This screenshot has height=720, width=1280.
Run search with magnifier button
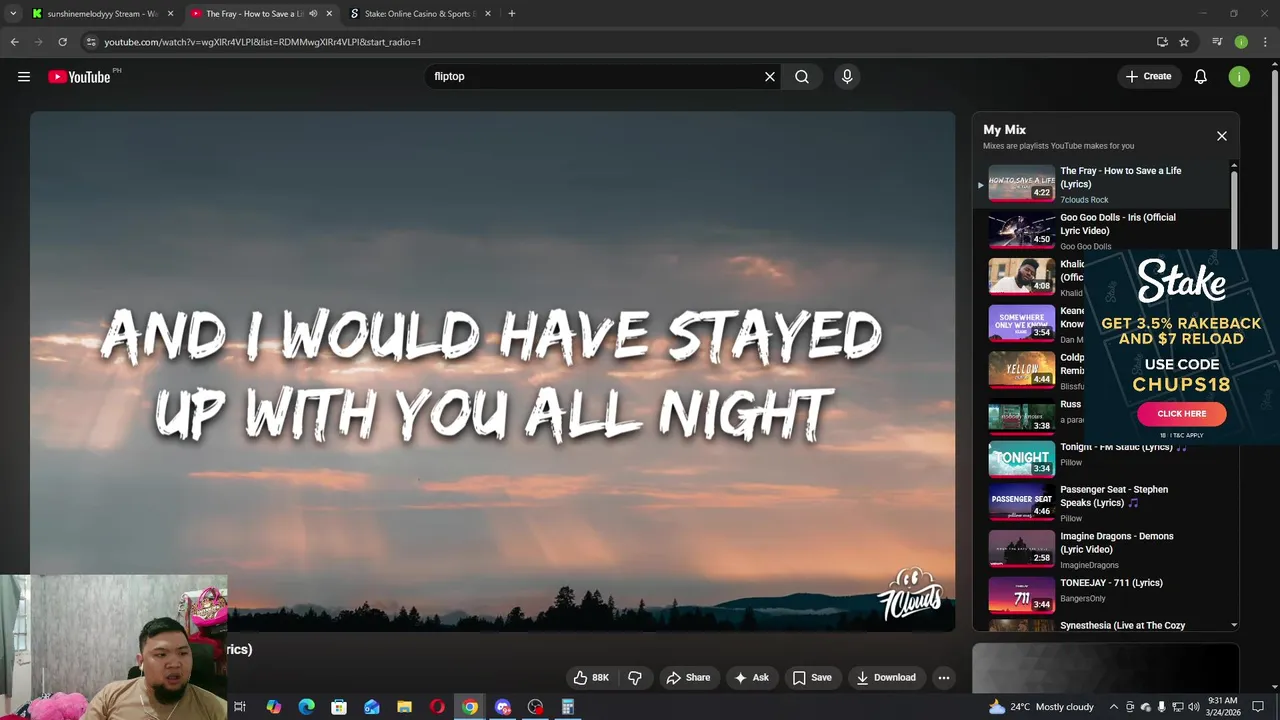[x=802, y=76]
